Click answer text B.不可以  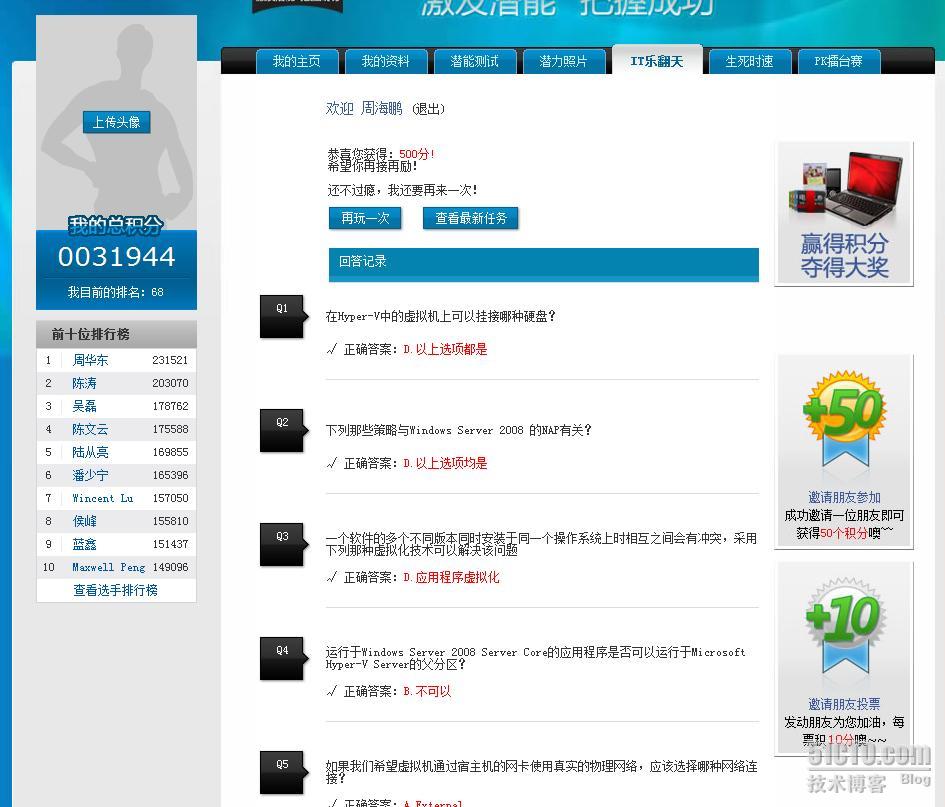coord(427,691)
